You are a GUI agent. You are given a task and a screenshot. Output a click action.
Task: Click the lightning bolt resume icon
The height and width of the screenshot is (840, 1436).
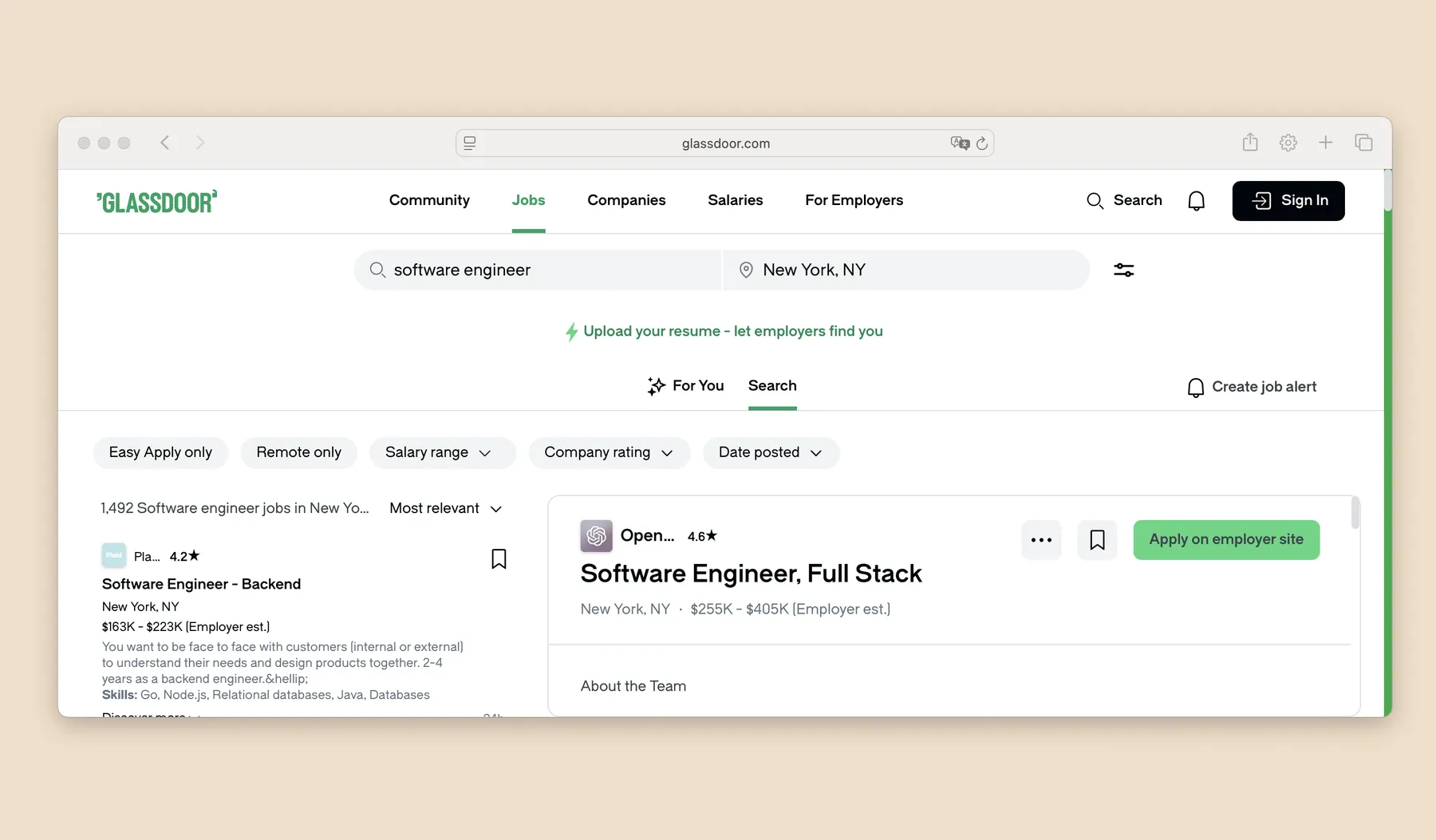point(571,332)
